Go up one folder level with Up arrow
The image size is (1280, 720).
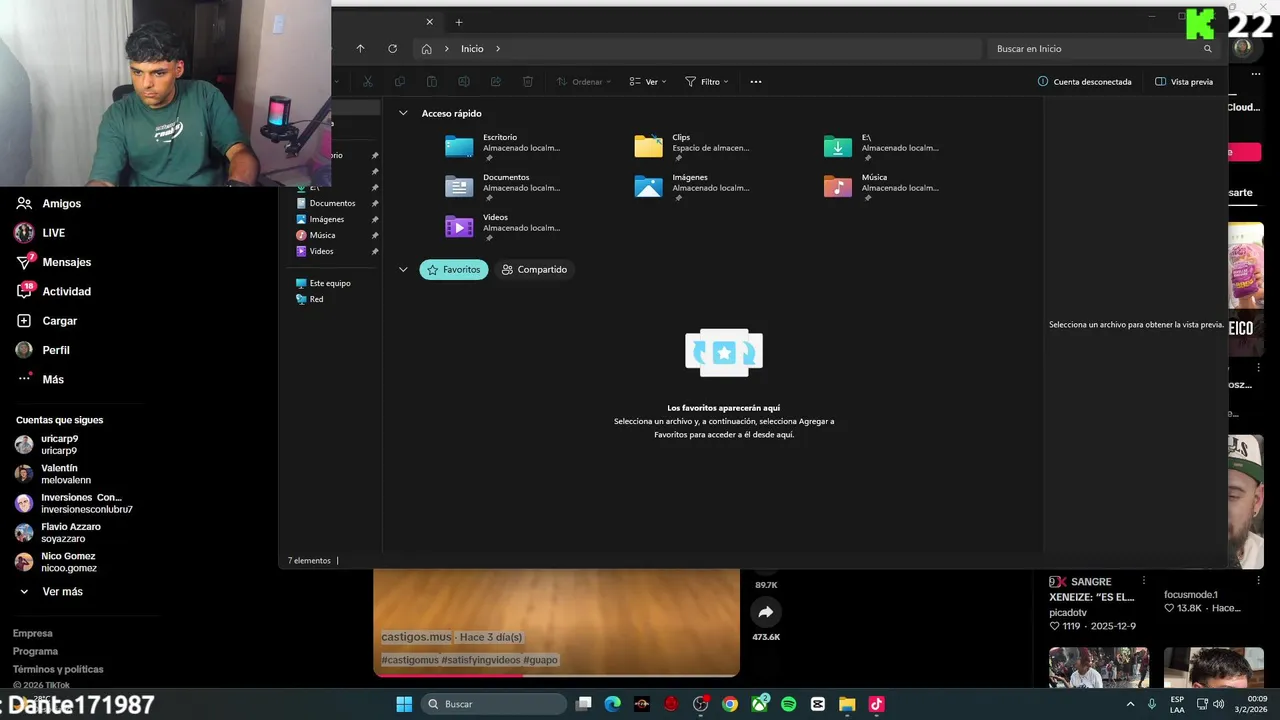tap(360, 48)
